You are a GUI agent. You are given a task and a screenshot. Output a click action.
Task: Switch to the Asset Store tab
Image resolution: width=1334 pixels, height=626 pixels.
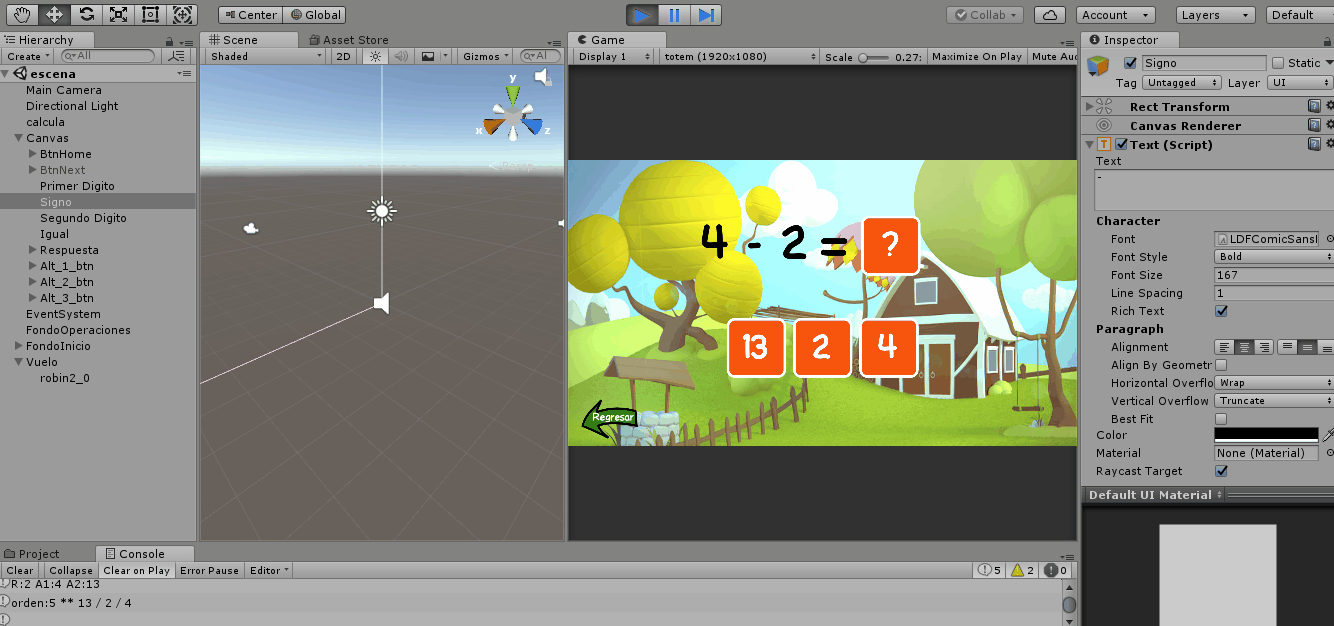click(x=349, y=40)
